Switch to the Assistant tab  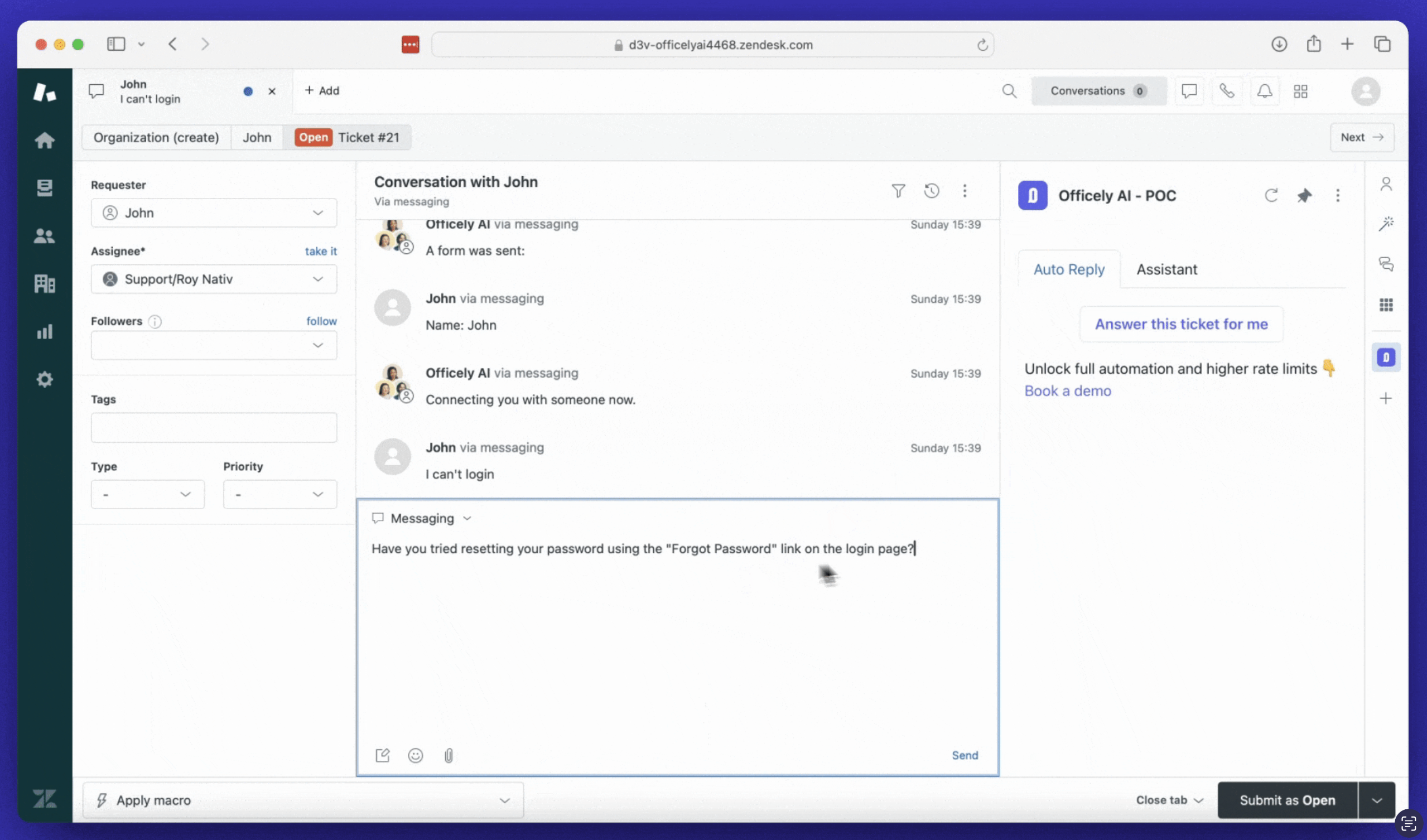click(1166, 269)
